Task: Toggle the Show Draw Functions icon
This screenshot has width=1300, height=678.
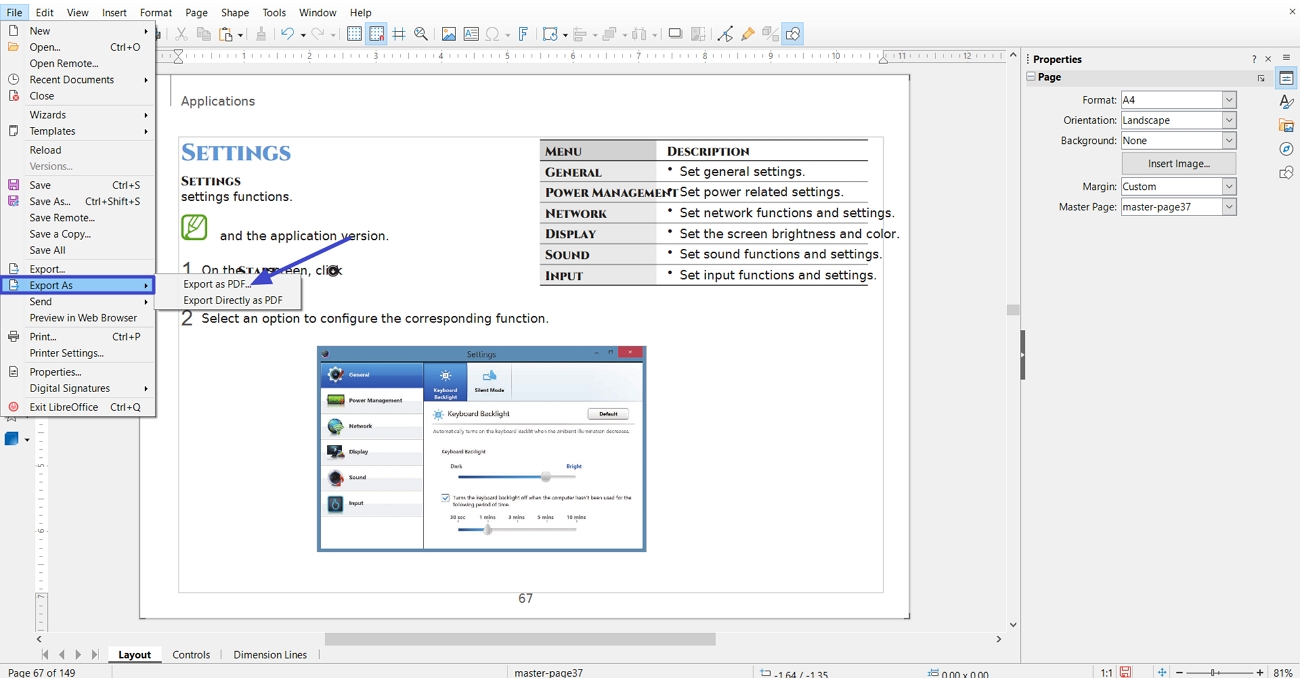Action: coord(793,34)
